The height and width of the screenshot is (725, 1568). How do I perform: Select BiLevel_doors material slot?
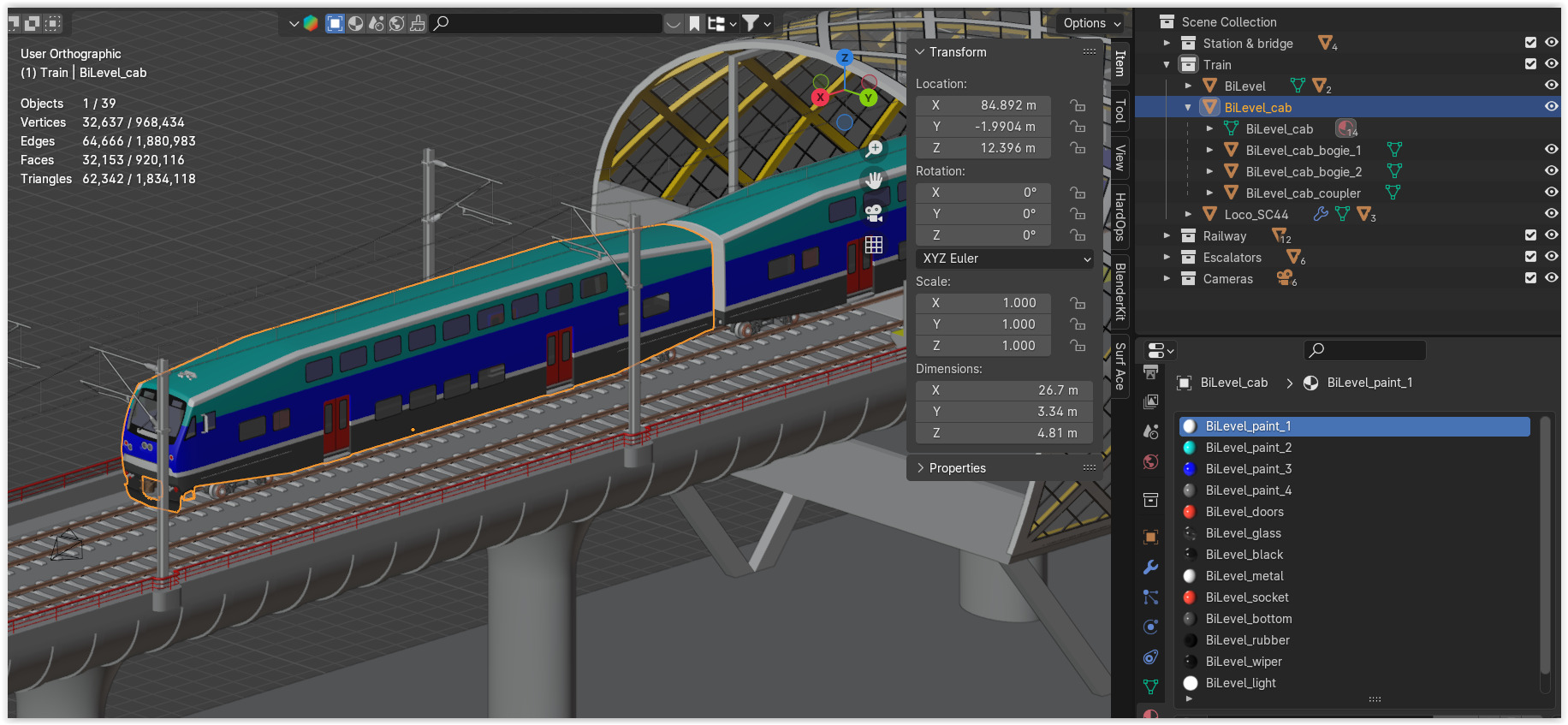pyautogui.click(x=1355, y=512)
